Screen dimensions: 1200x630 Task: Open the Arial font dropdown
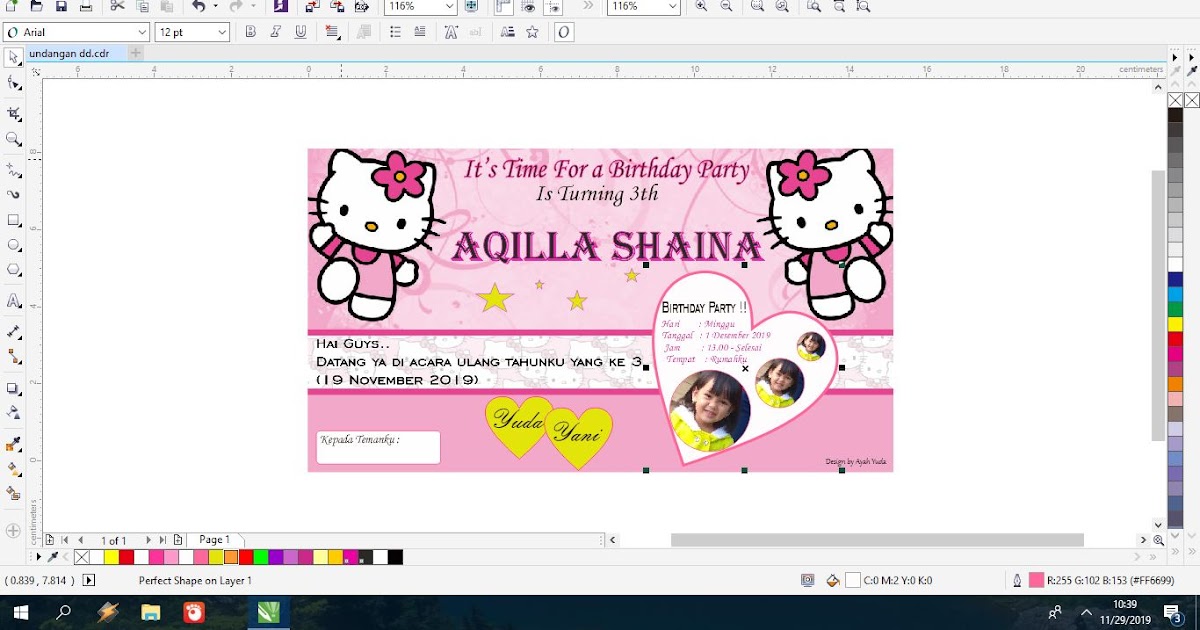141,32
